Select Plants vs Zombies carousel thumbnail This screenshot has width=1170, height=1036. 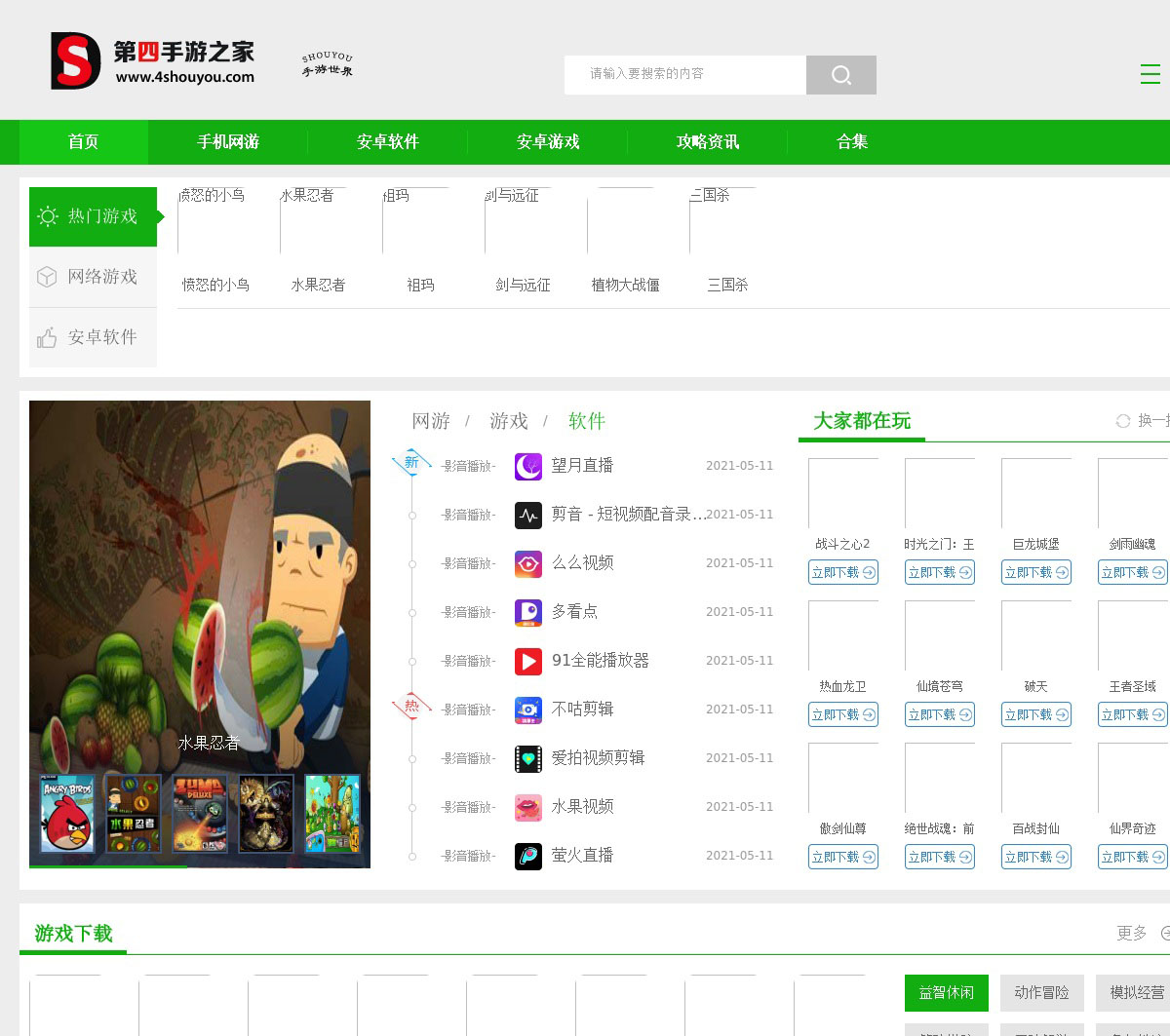(332, 814)
